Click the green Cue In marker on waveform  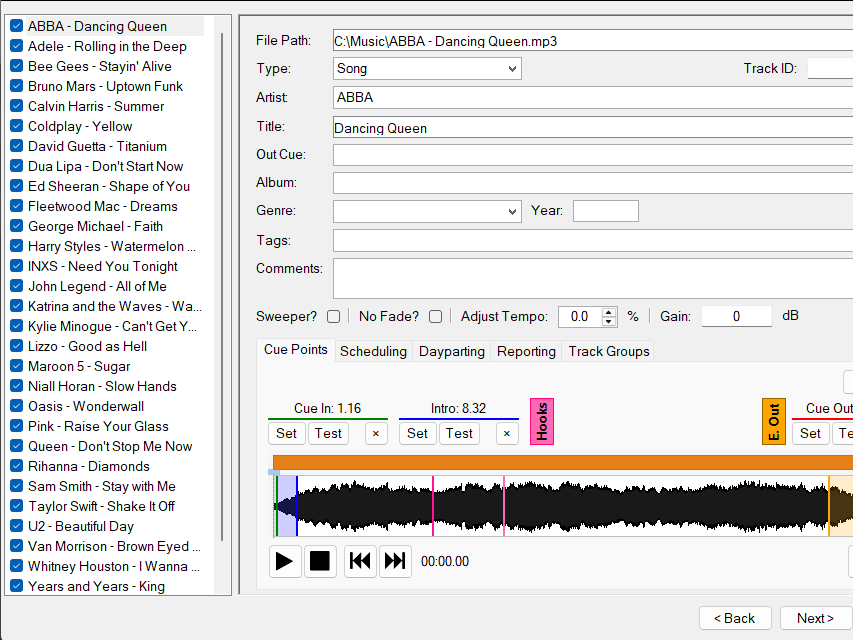coord(277,506)
